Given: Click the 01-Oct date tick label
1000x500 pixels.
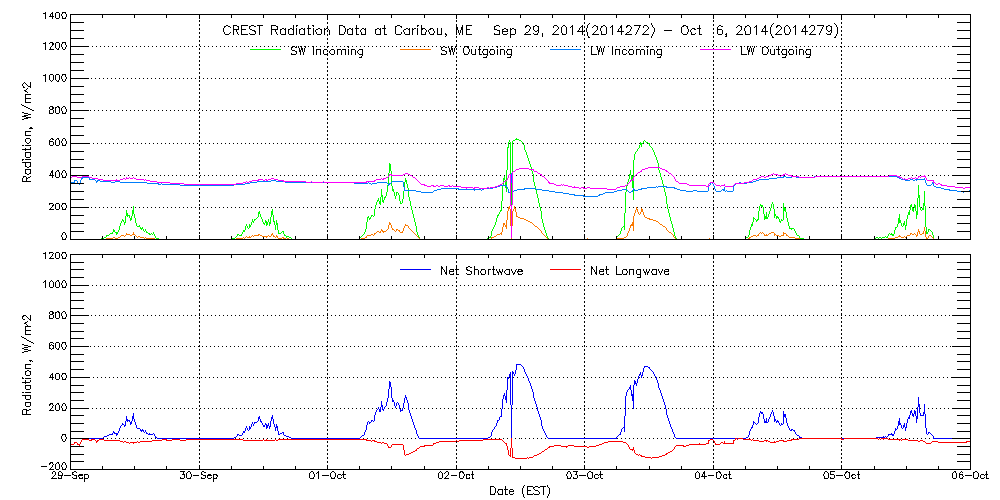Looking at the screenshot, I should pos(328,477).
